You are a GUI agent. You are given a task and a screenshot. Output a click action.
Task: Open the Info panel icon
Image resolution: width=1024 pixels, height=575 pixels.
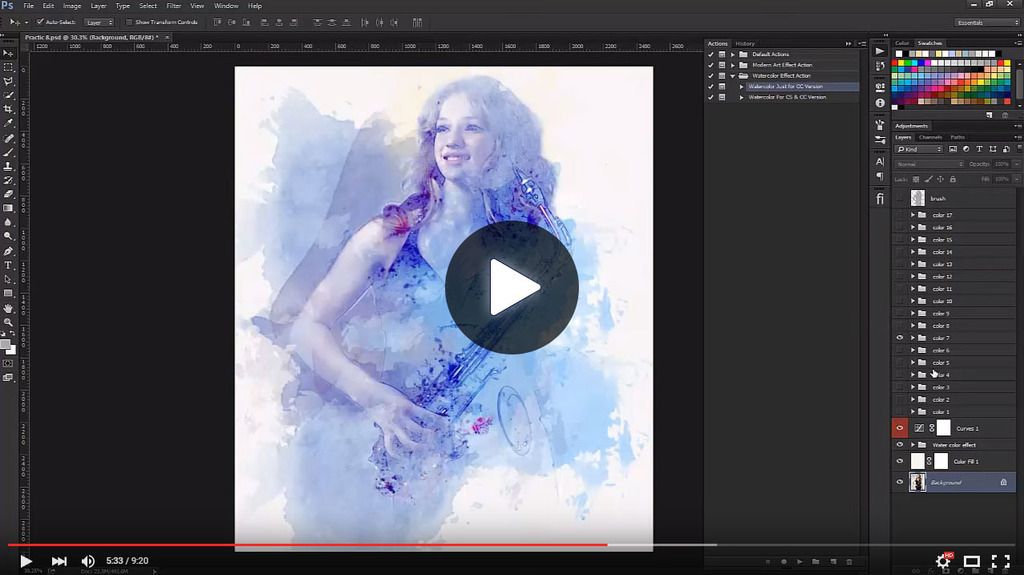[880, 103]
